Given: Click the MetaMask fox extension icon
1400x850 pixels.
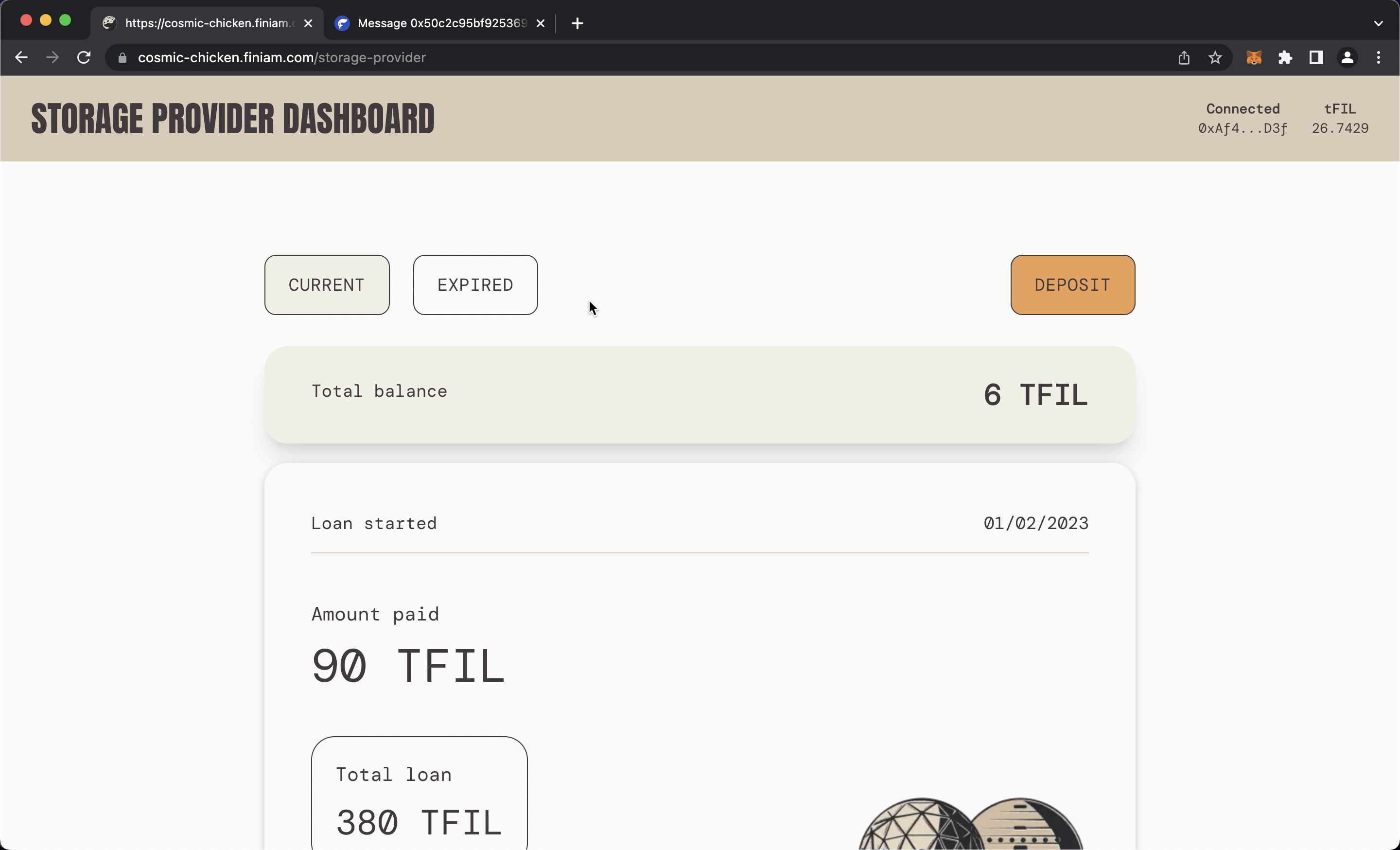Looking at the screenshot, I should pyautogui.click(x=1254, y=57).
